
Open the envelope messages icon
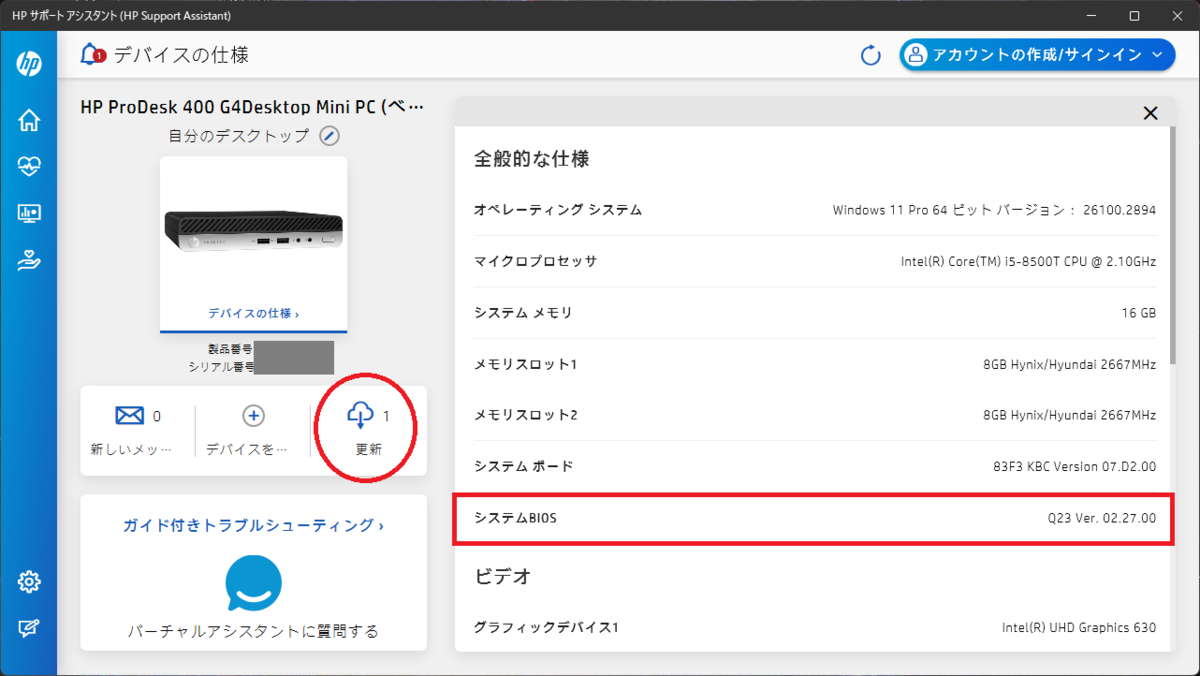coord(130,415)
